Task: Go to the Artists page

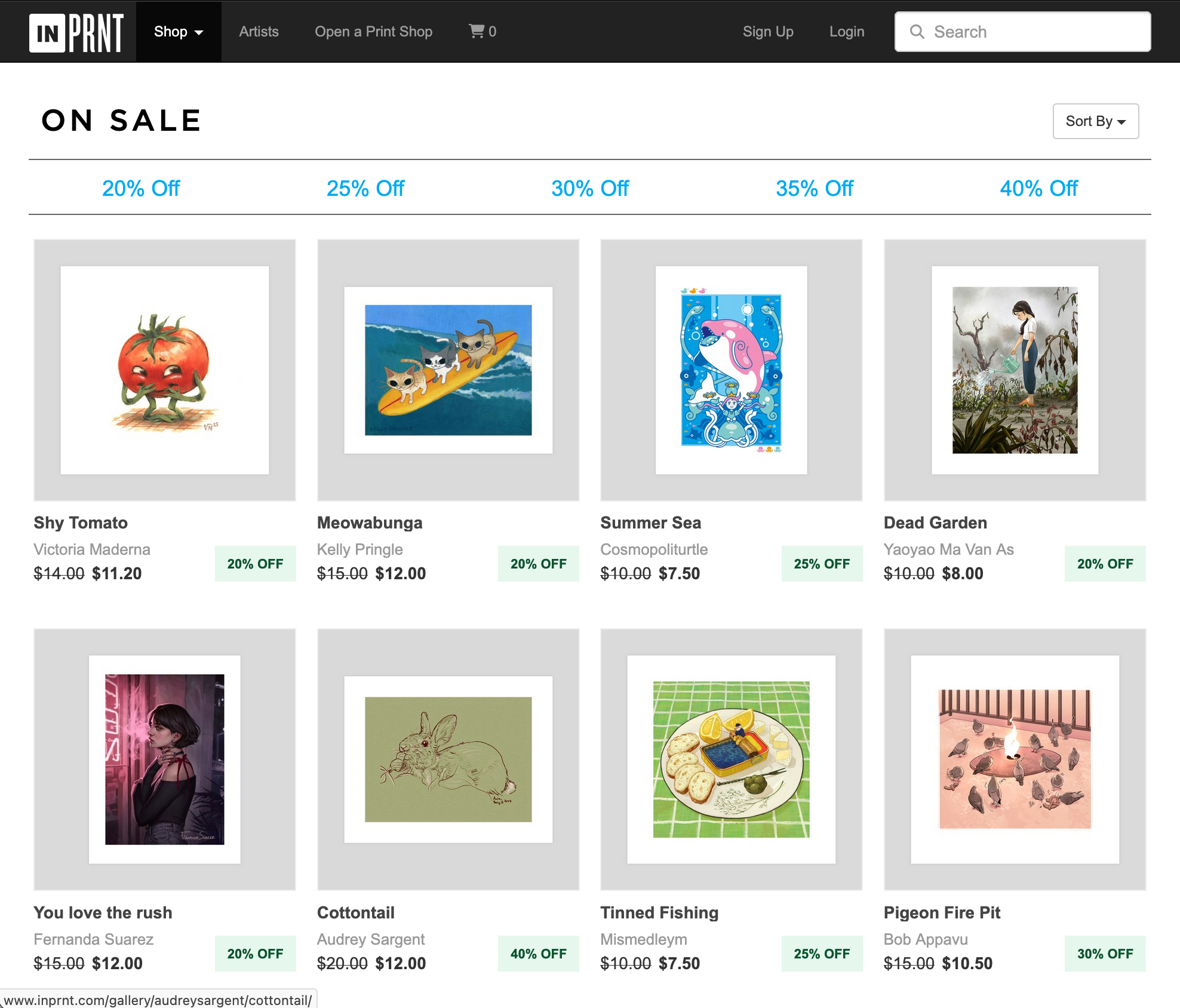Action: point(259,32)
